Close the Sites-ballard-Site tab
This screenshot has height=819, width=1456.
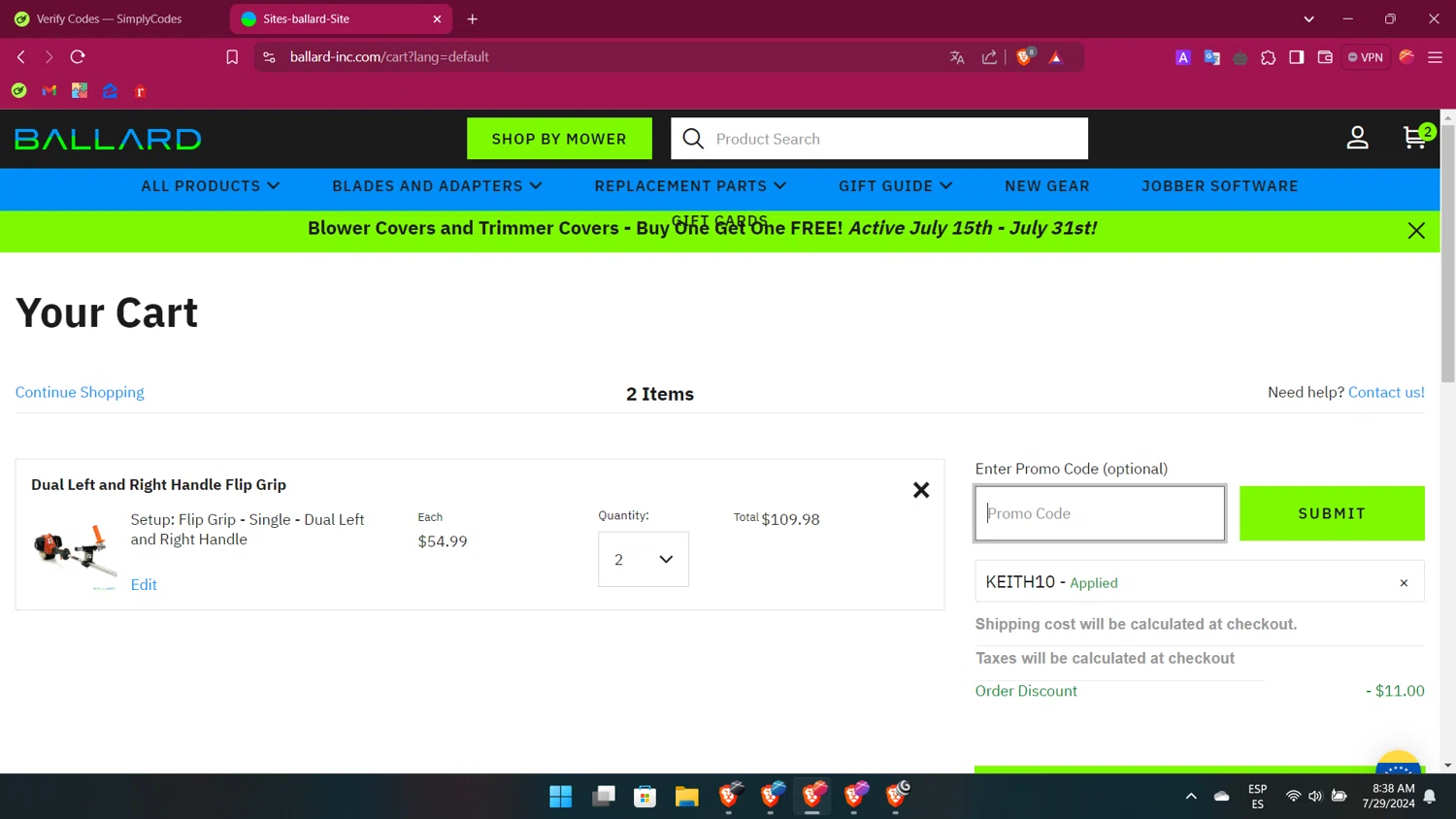coord(437,18)
